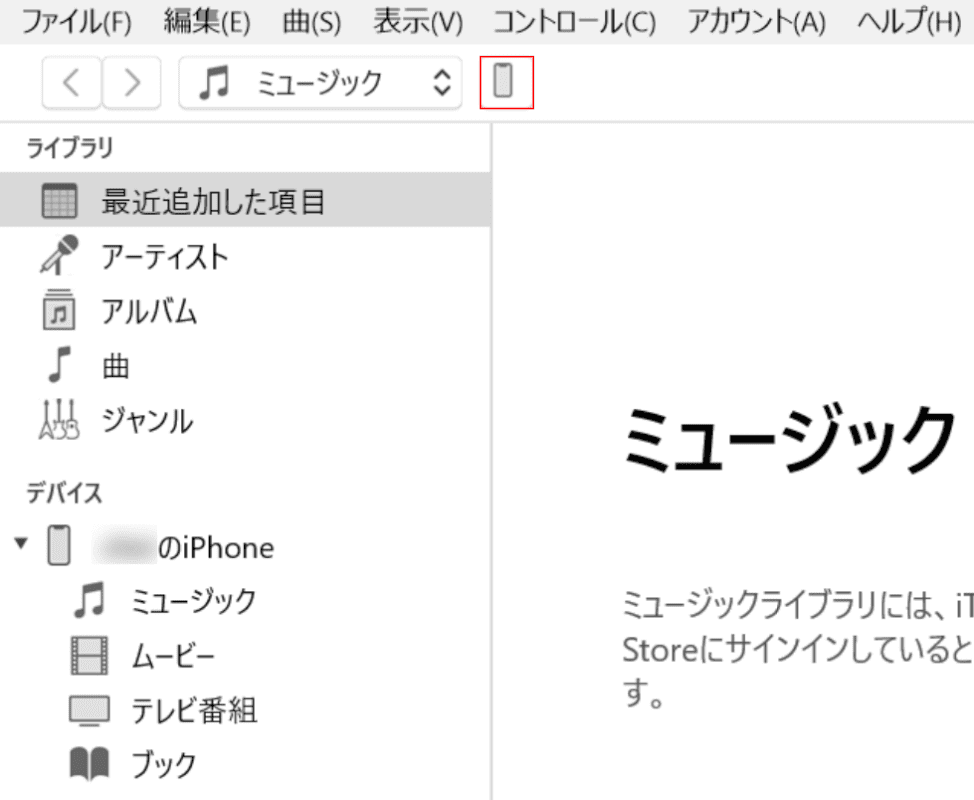This screenshot has width=974, height=800.
Task: Click the music notes icon under the iPhone
Action: pyautogui.click(x=89, y=600)
